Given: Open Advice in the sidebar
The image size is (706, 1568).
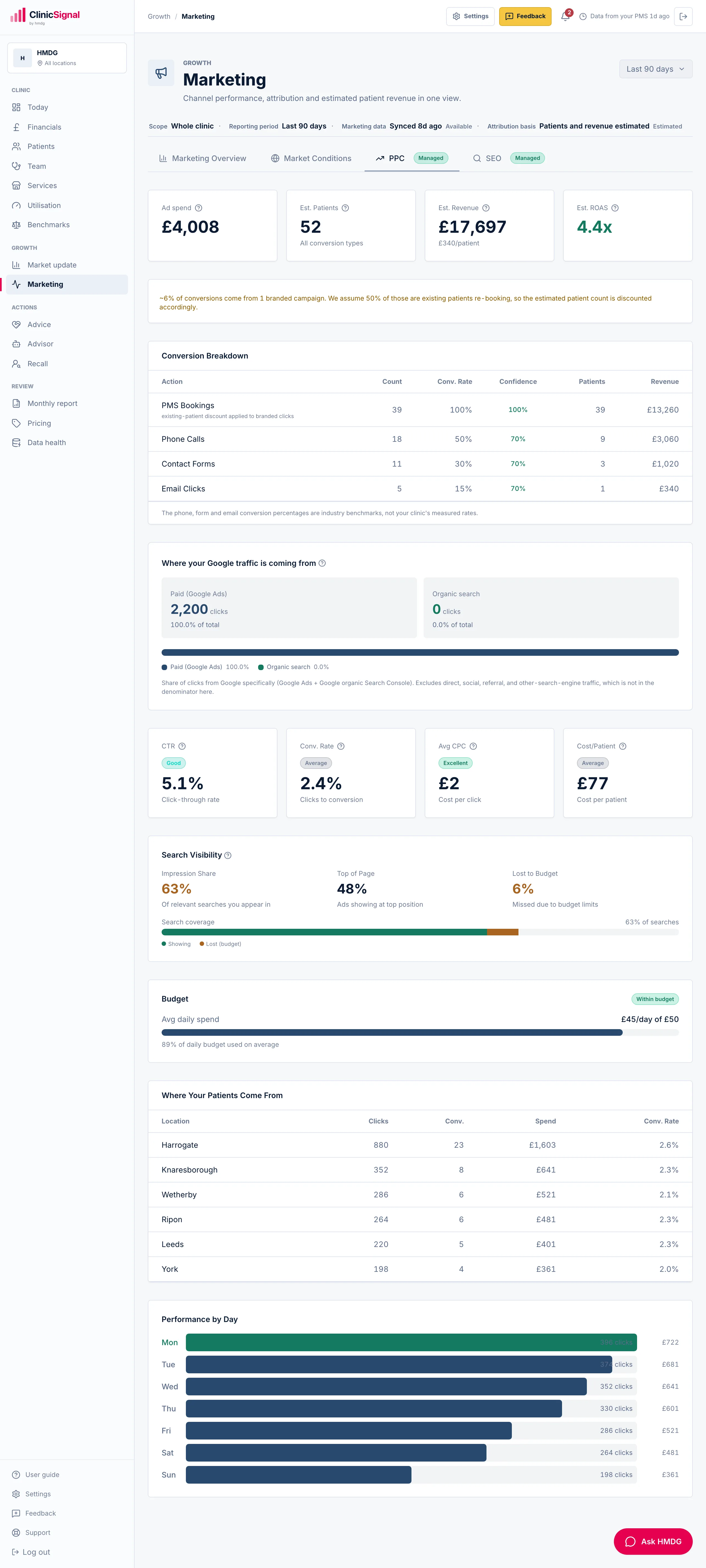Looking at the screenshot, I should pos(67,324).
